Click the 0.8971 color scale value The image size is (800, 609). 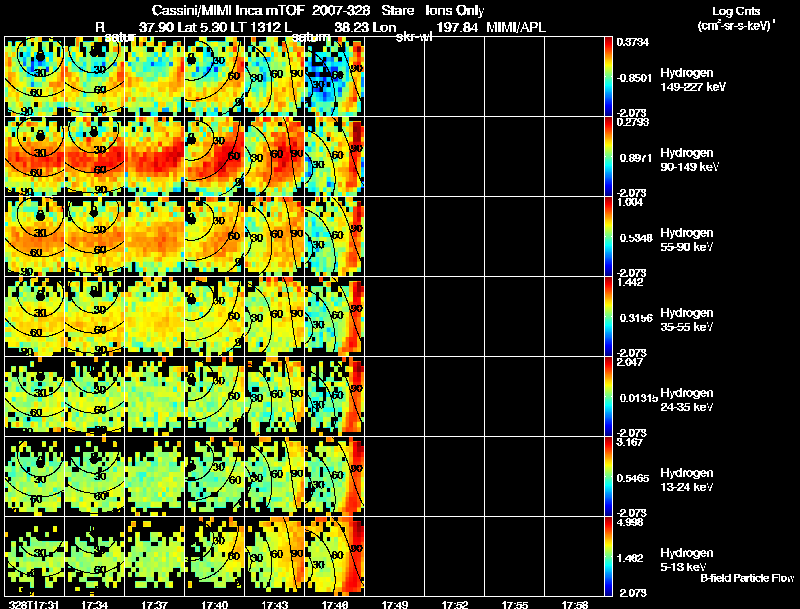(636, 158)
